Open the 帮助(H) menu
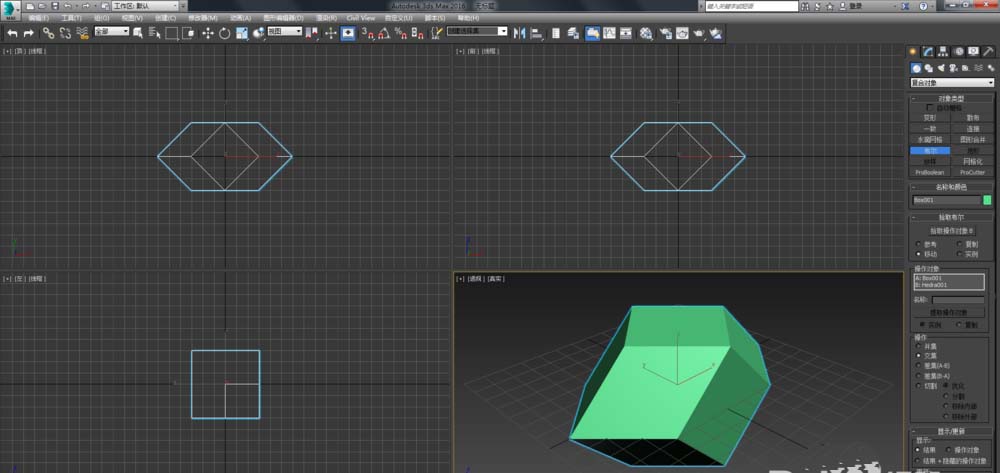 pos(467,18)
